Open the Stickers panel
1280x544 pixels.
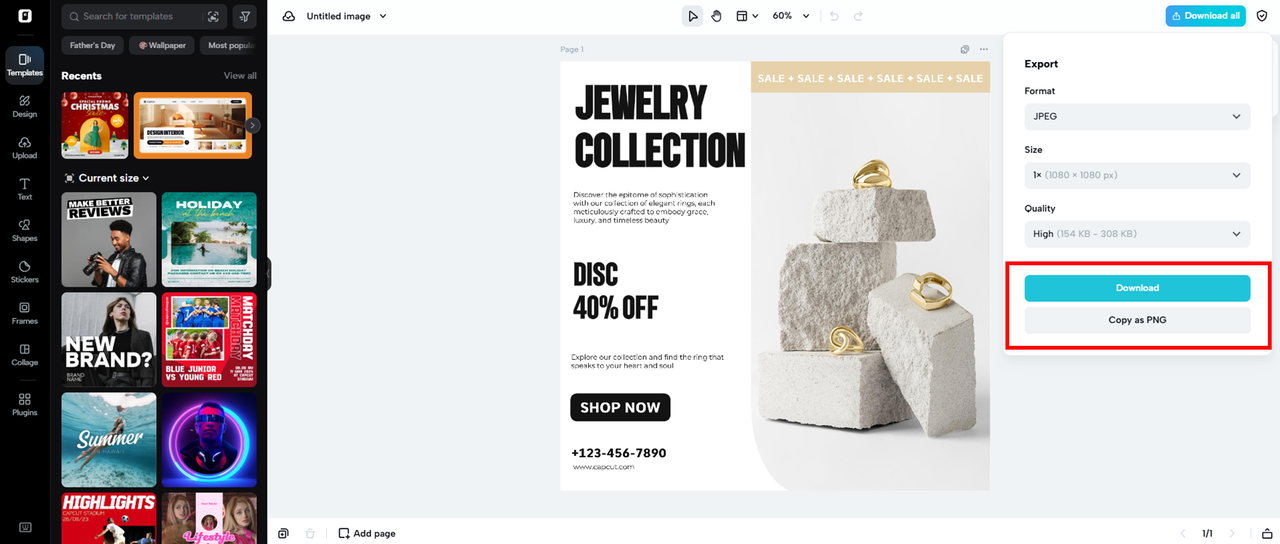point(25,271)
